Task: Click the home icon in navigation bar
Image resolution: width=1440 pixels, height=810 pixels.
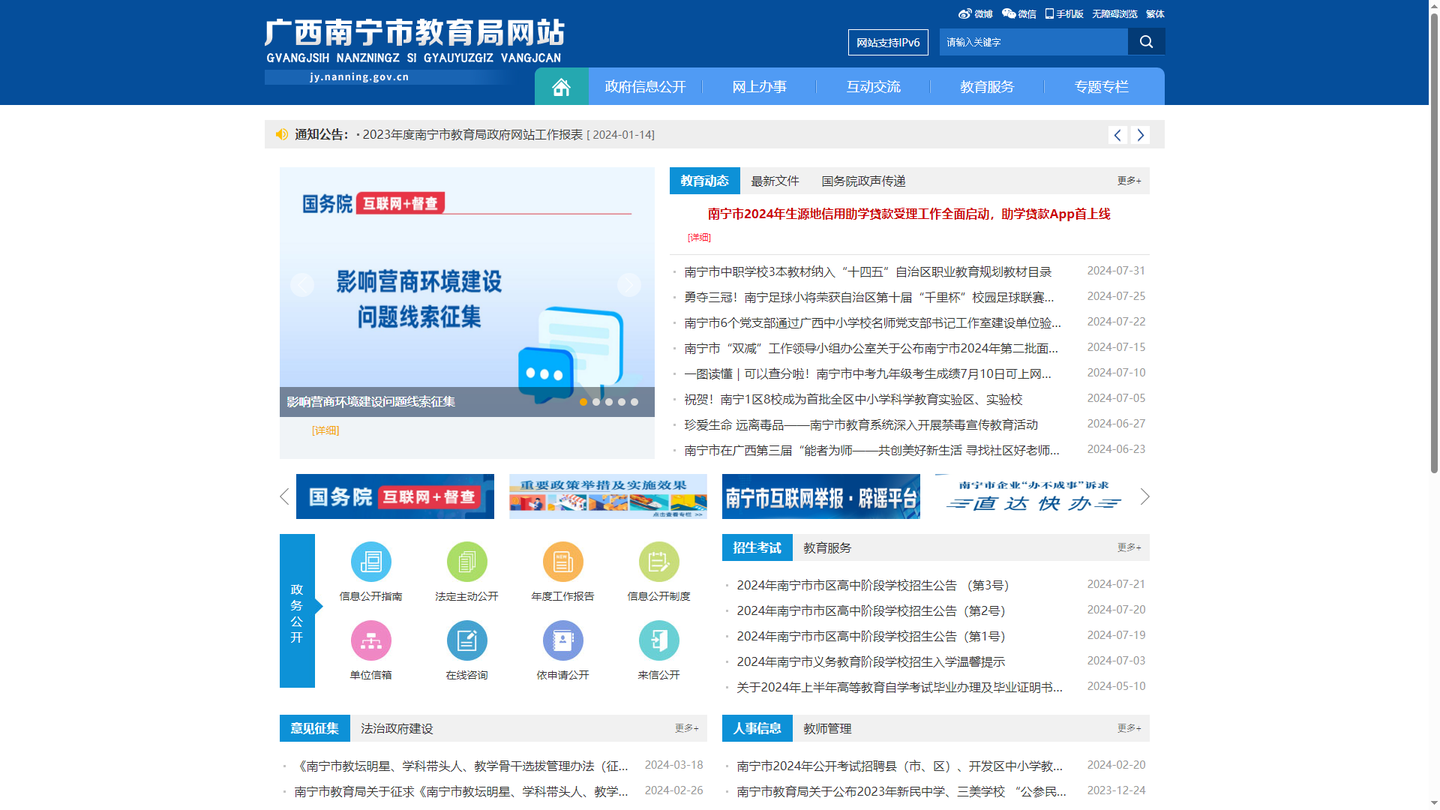Action: click(561, 87)
